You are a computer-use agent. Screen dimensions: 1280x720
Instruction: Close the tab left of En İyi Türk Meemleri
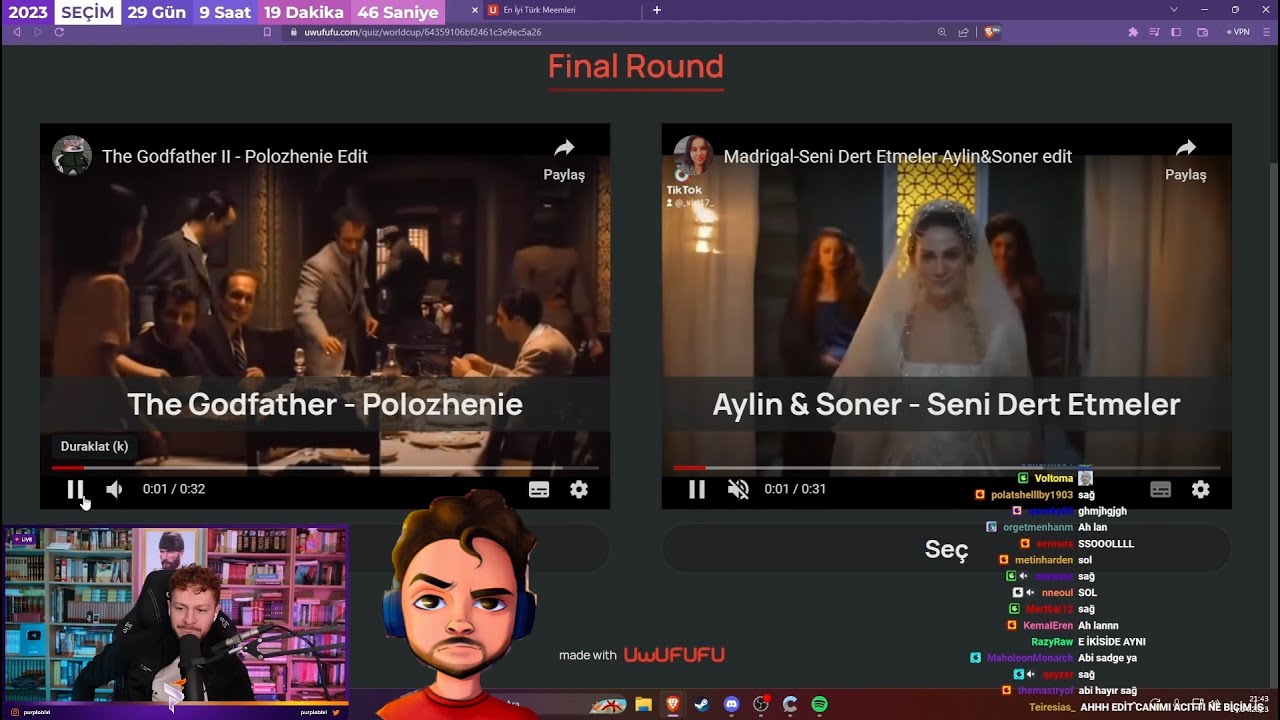(475, 10)
